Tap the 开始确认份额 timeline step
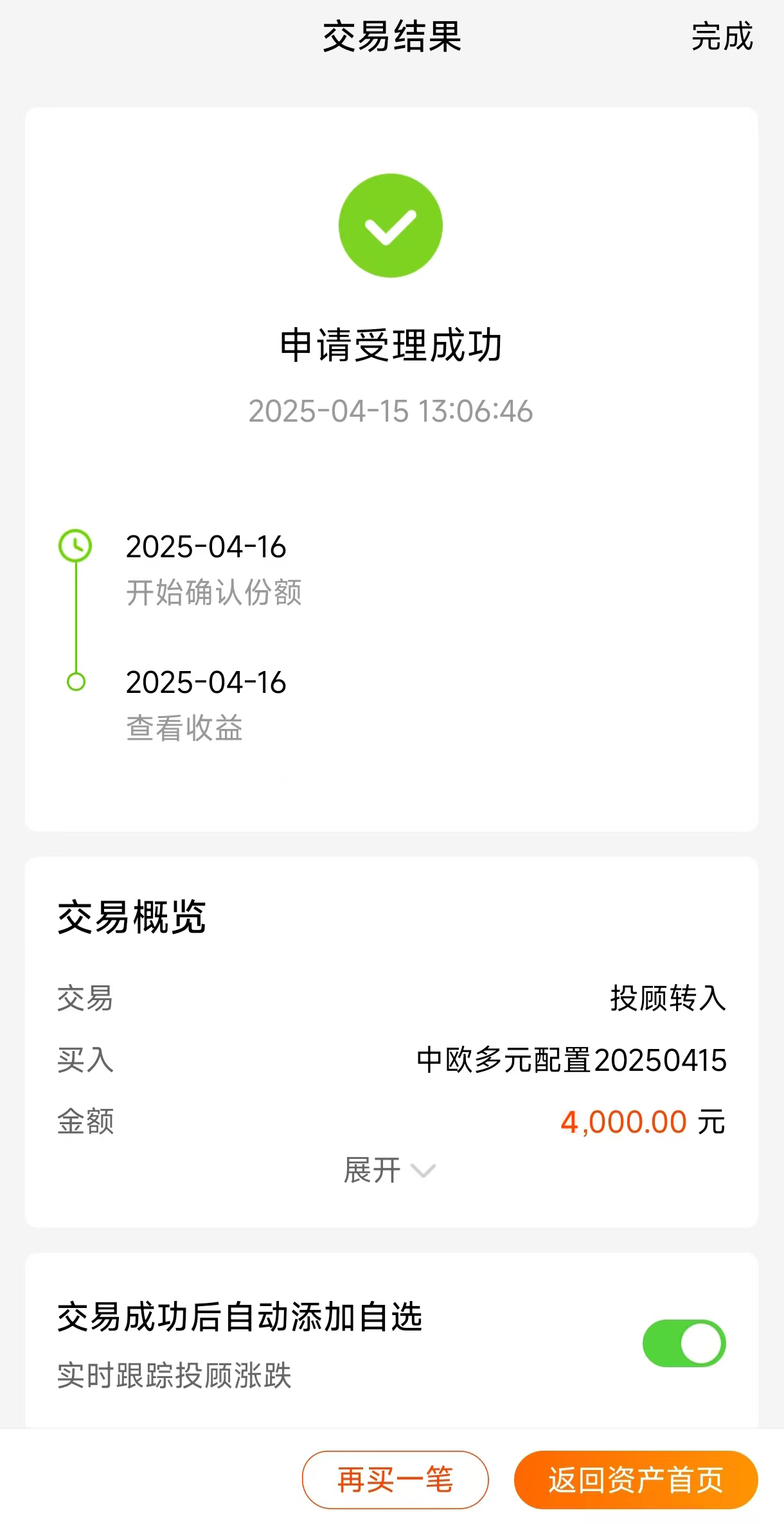The width and height of the screenshot is (784, 1524). click(213, 592)
